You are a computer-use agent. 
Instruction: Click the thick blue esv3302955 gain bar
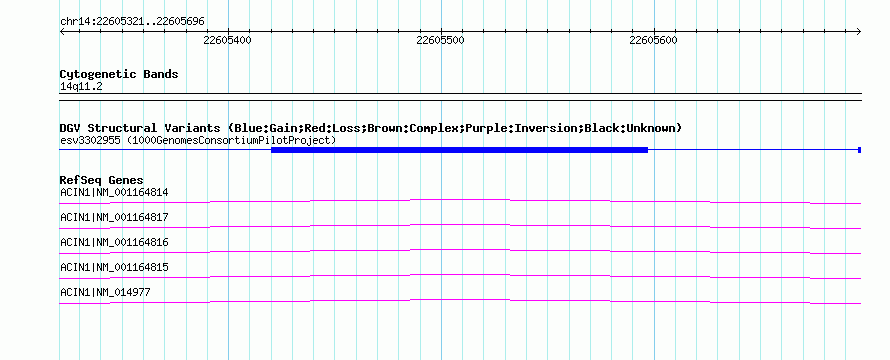click(x=459, y=150)
